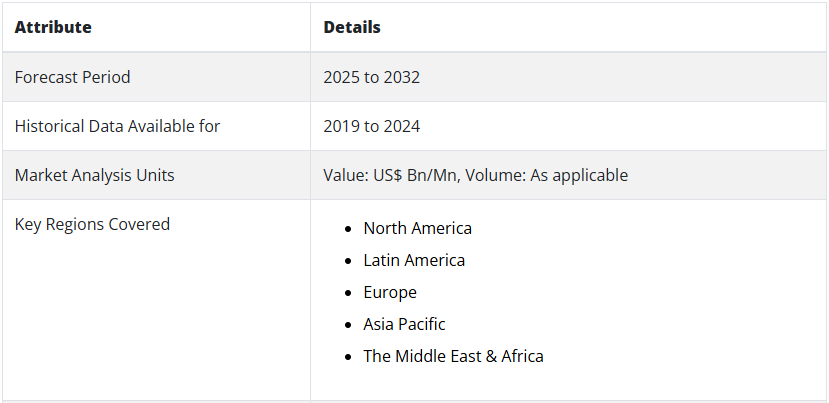Click The Middle East & Africa item
The height and width of the screenshot is (403, 829).
pos(453,356)
